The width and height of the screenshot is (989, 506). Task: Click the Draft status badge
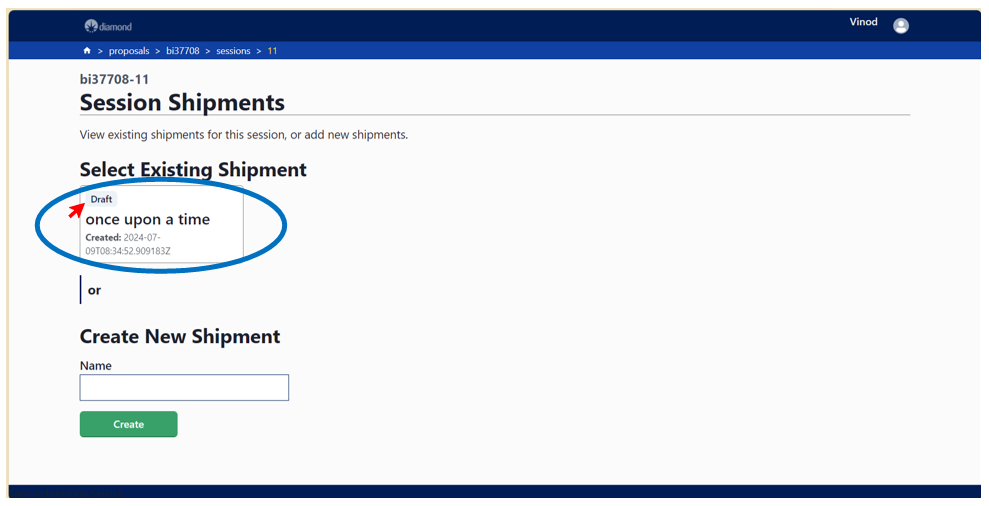tap(101, 199)
